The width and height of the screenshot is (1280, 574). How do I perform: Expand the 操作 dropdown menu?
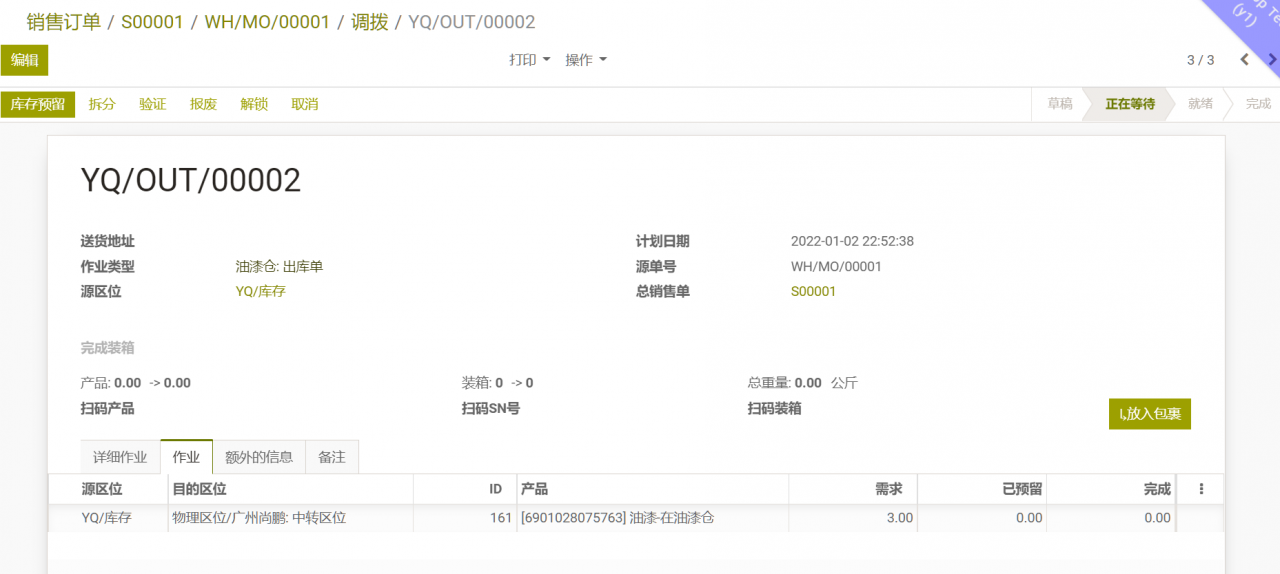[x=586, y=60]
